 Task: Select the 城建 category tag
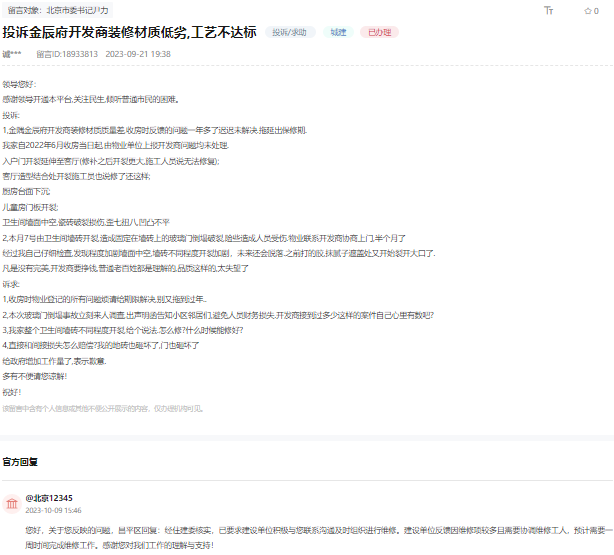click(338, 32)
